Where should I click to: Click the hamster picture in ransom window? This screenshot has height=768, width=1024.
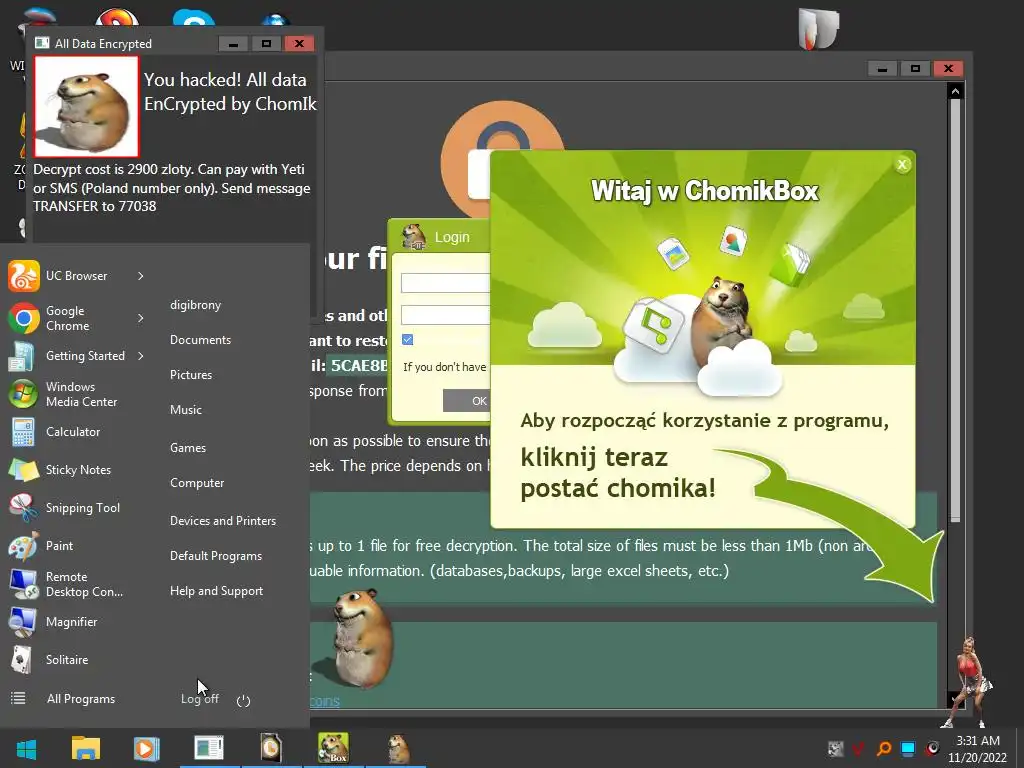[x=86, y=106]
